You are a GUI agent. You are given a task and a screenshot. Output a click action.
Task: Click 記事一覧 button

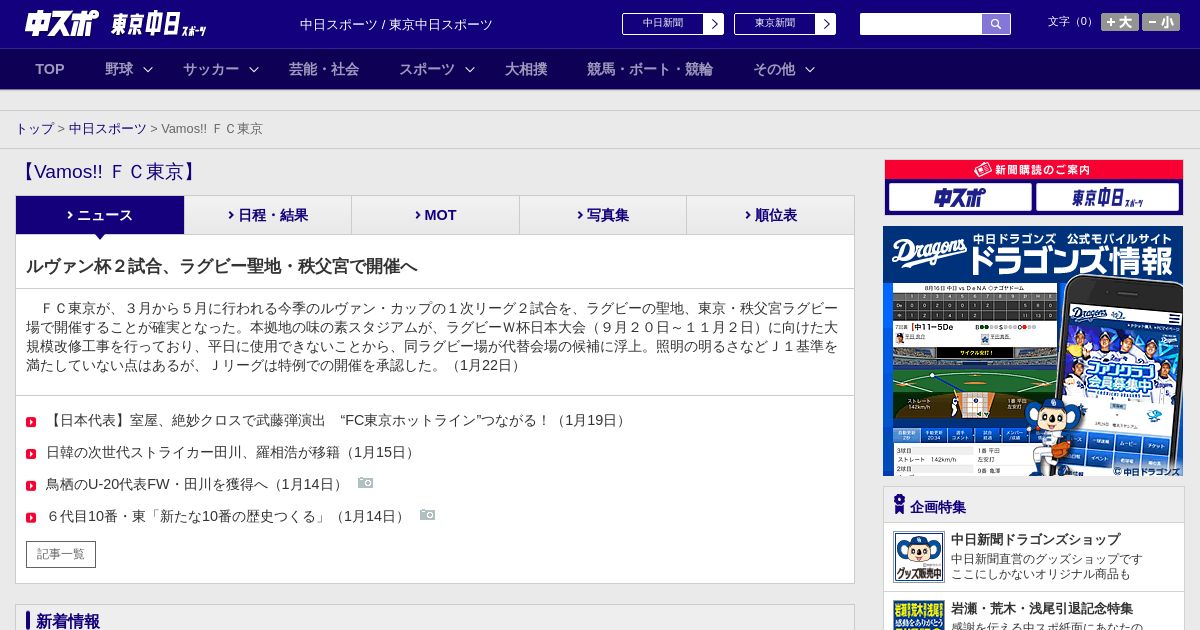[x=61, y=554]
